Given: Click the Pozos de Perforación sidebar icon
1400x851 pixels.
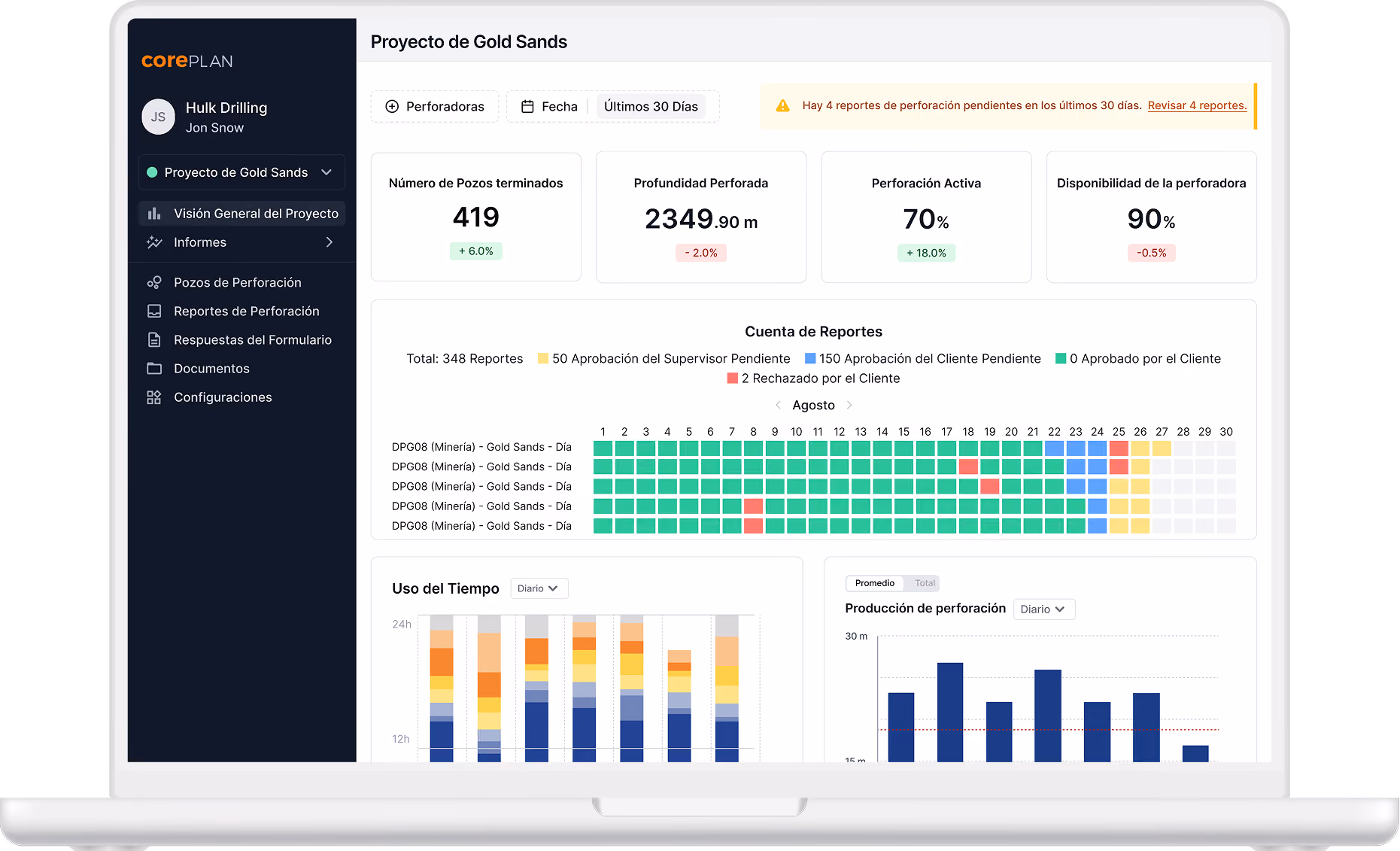Looking at the screenshot, I should [x=154, y=282].
